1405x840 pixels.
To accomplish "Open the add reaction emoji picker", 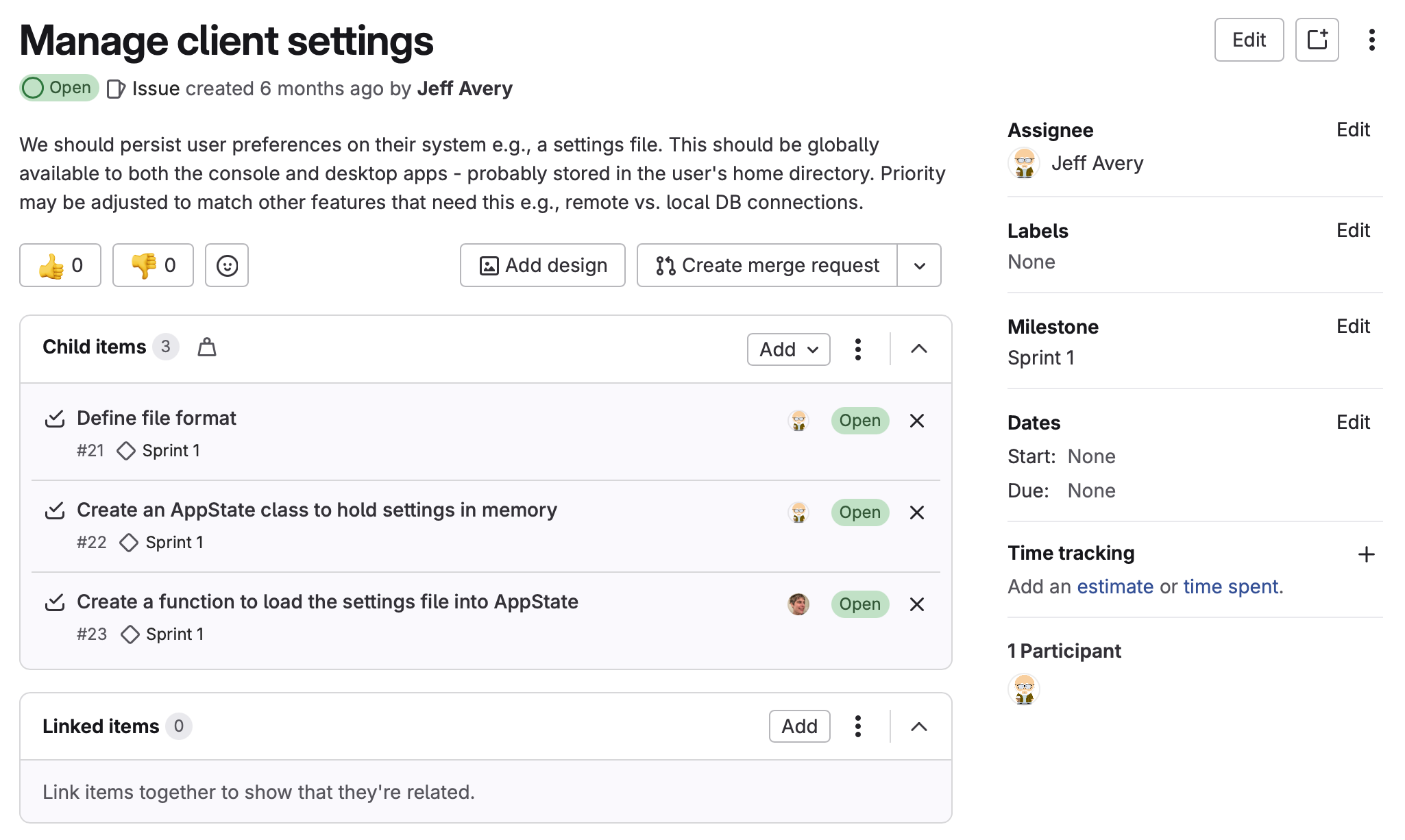I will (x=227, y=265).
